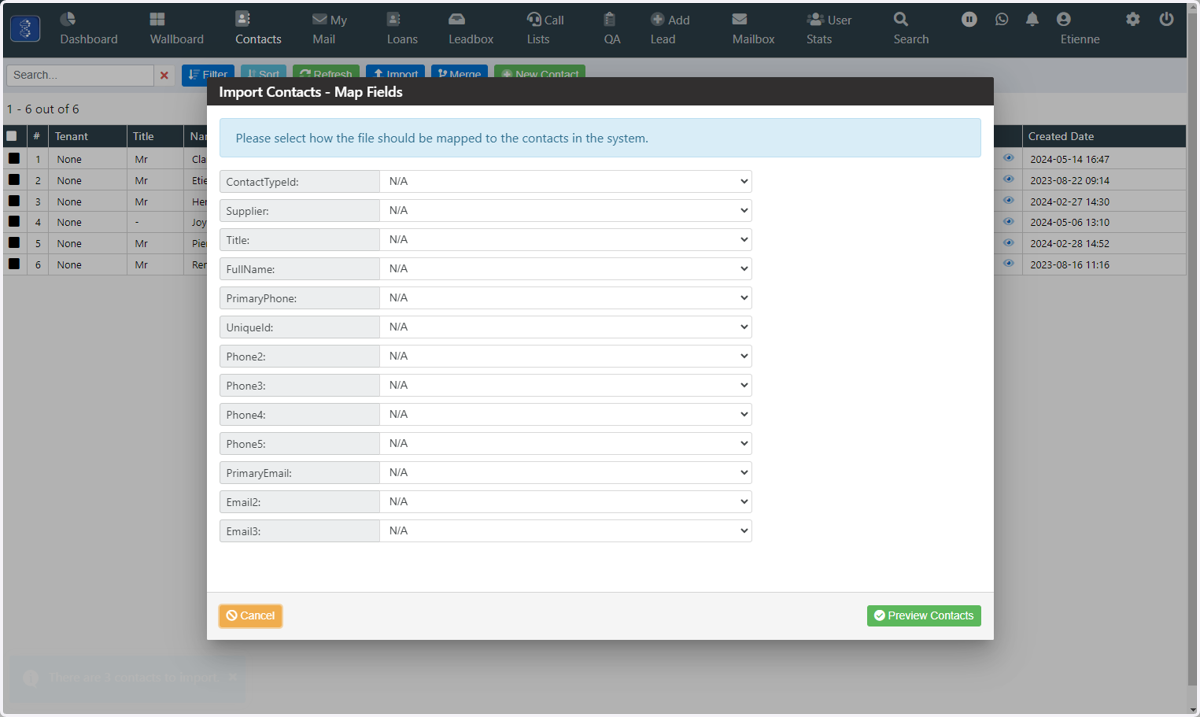The height and width of the screenshot is (717, 1200).
Task: Open User Stats nav item
Action: coord(828,29)
